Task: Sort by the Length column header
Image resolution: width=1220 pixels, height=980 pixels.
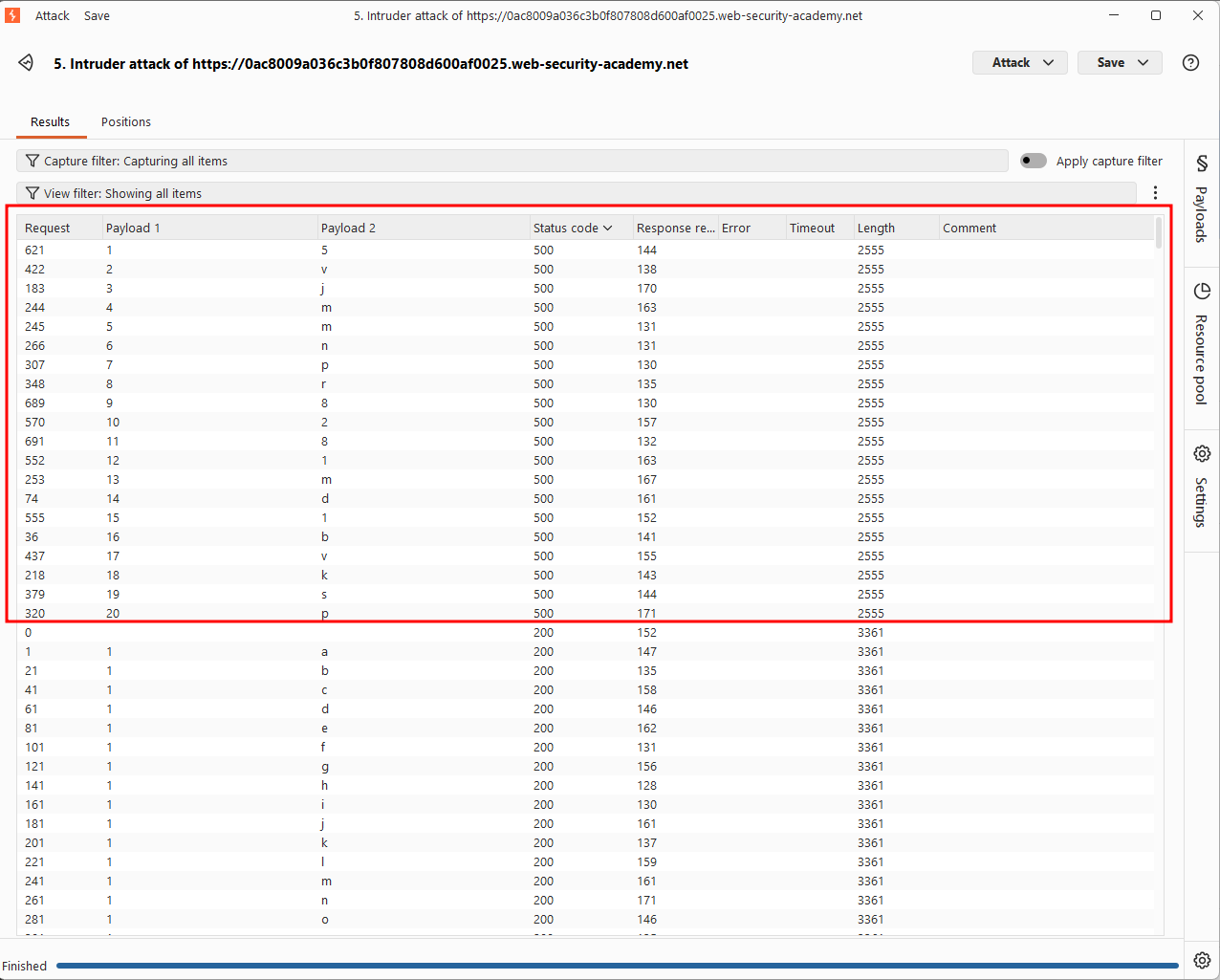Action: (x=896, y=228)
